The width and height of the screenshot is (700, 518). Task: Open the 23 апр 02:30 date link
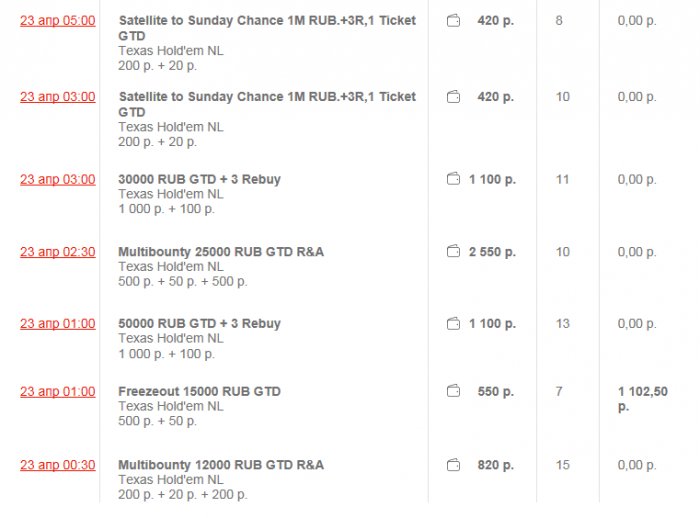coord(58,252)
